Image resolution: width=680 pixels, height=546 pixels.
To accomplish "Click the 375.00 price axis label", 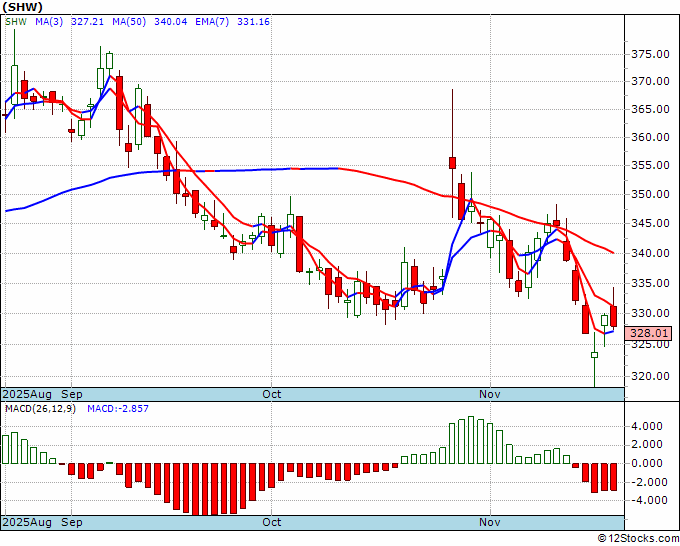I will tap(650, 54).
